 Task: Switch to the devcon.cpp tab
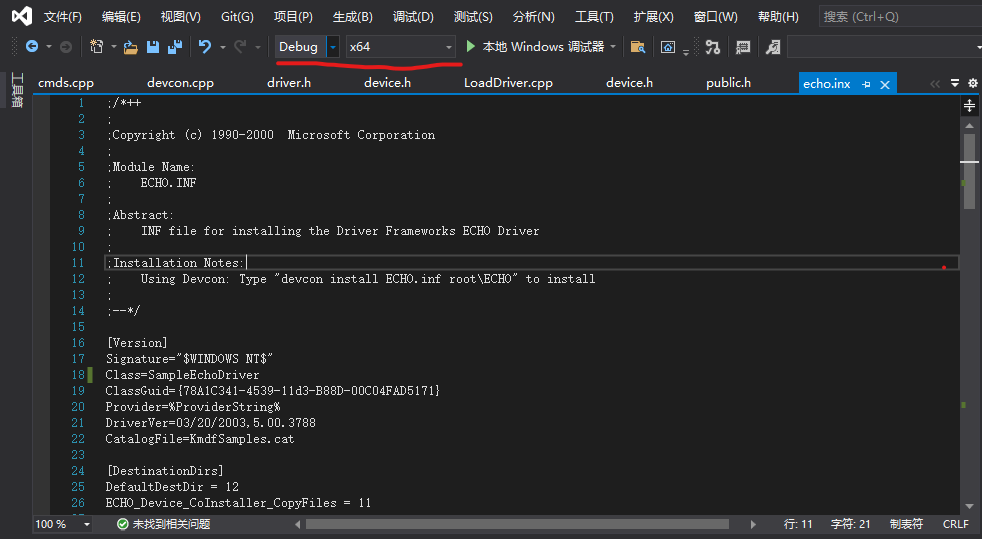[180, 83]
